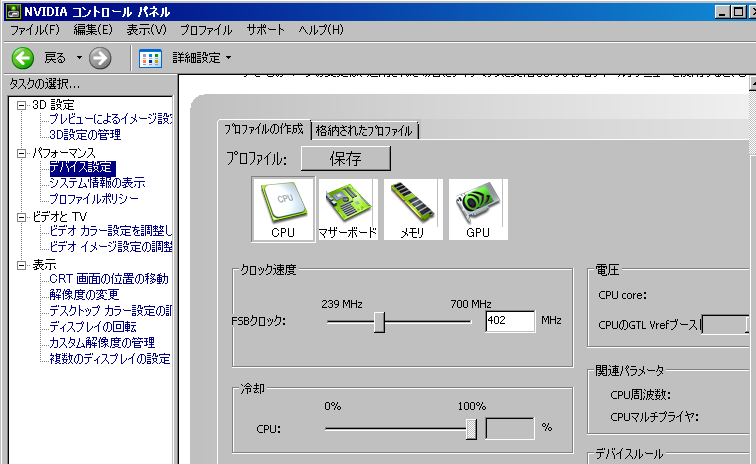Switch to the 格納されたプロファイル tab
Screen dimensions: 756x464
point(365,131)
